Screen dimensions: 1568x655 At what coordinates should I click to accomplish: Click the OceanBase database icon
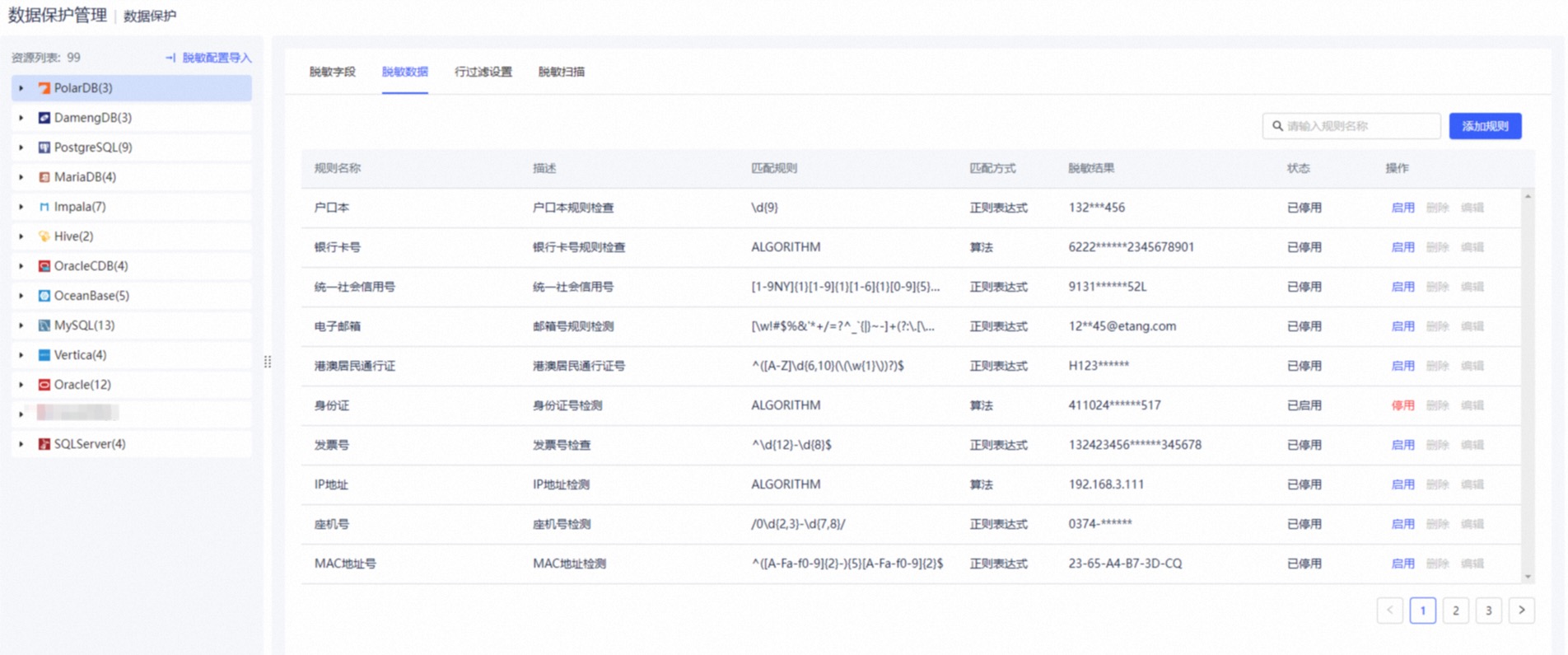[44, 296]
